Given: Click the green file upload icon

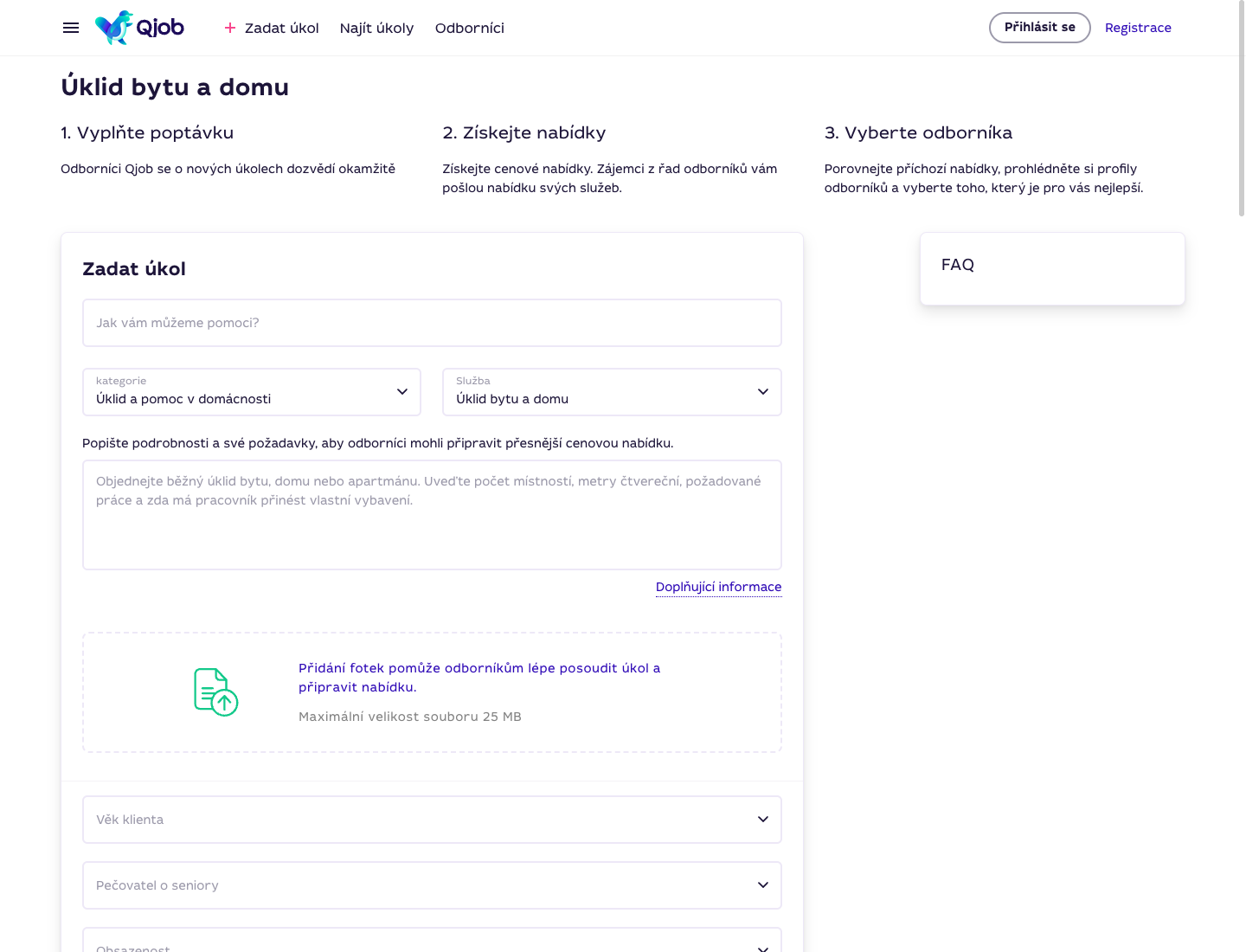Looking at the screenshot, I should pos(215,691).
